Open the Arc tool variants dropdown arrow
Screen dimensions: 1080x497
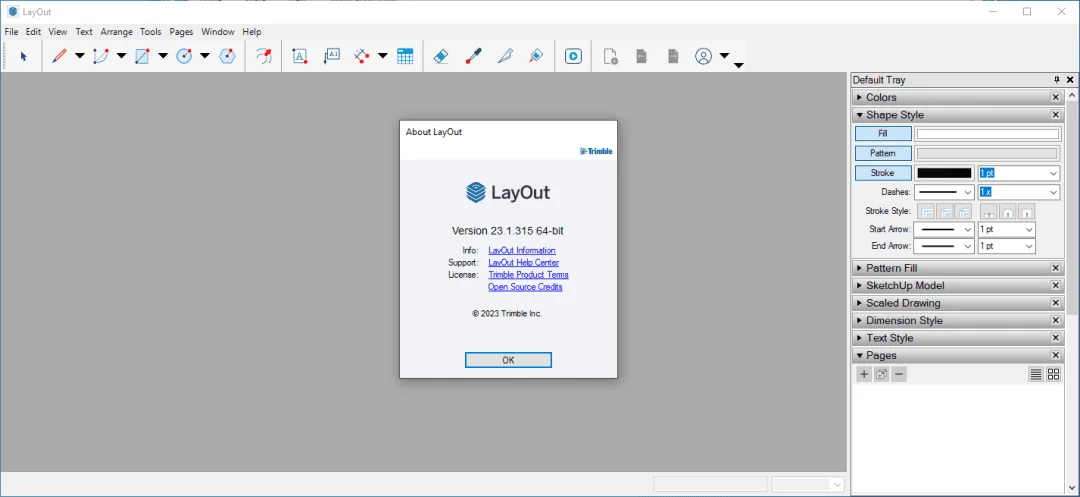click(x=121, y=56)
